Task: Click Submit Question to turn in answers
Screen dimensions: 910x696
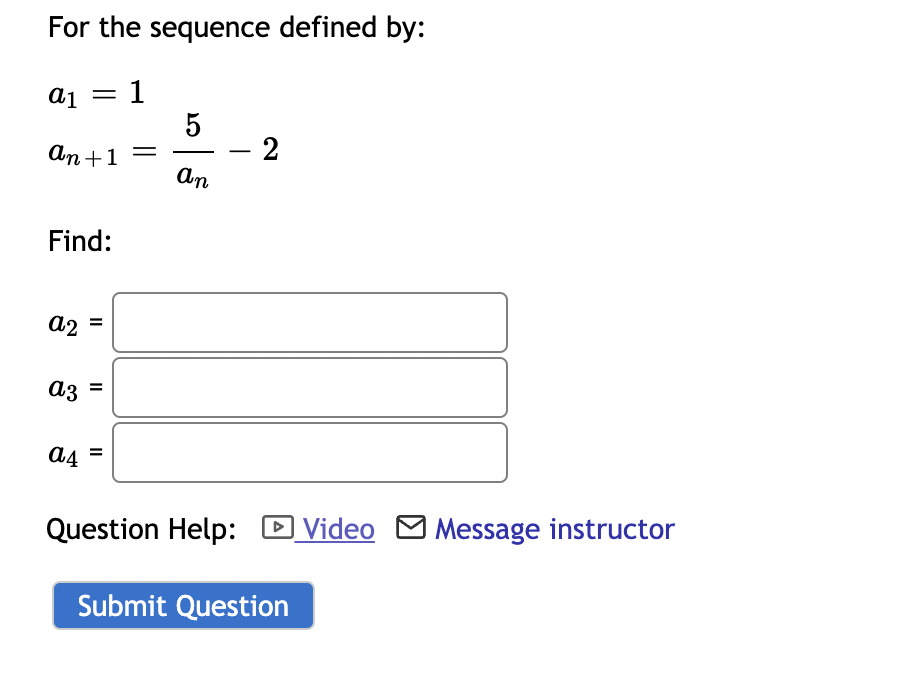Action: 183,605
